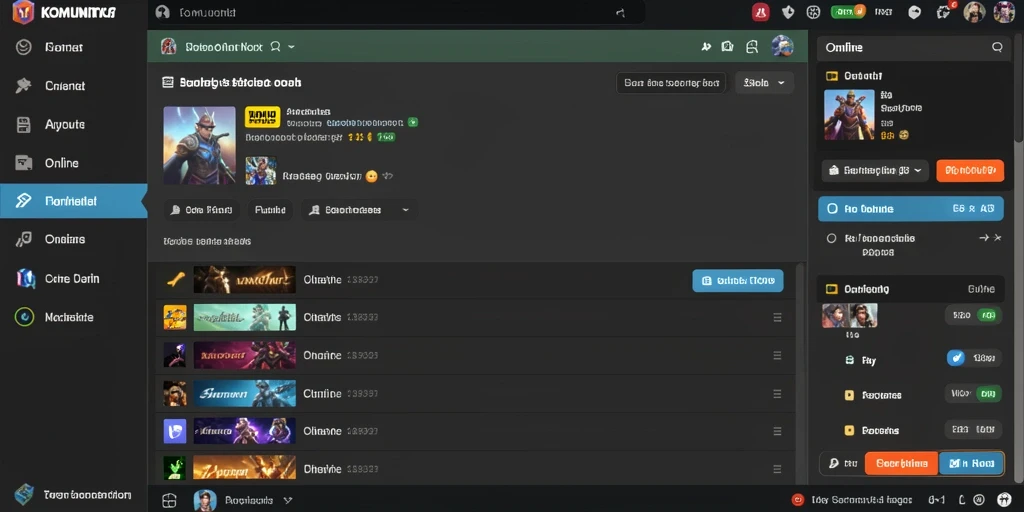Click the Ocre Finnd pill button with person icon
The height and width of the screenshot is (512, 1024).
(201, 210)
